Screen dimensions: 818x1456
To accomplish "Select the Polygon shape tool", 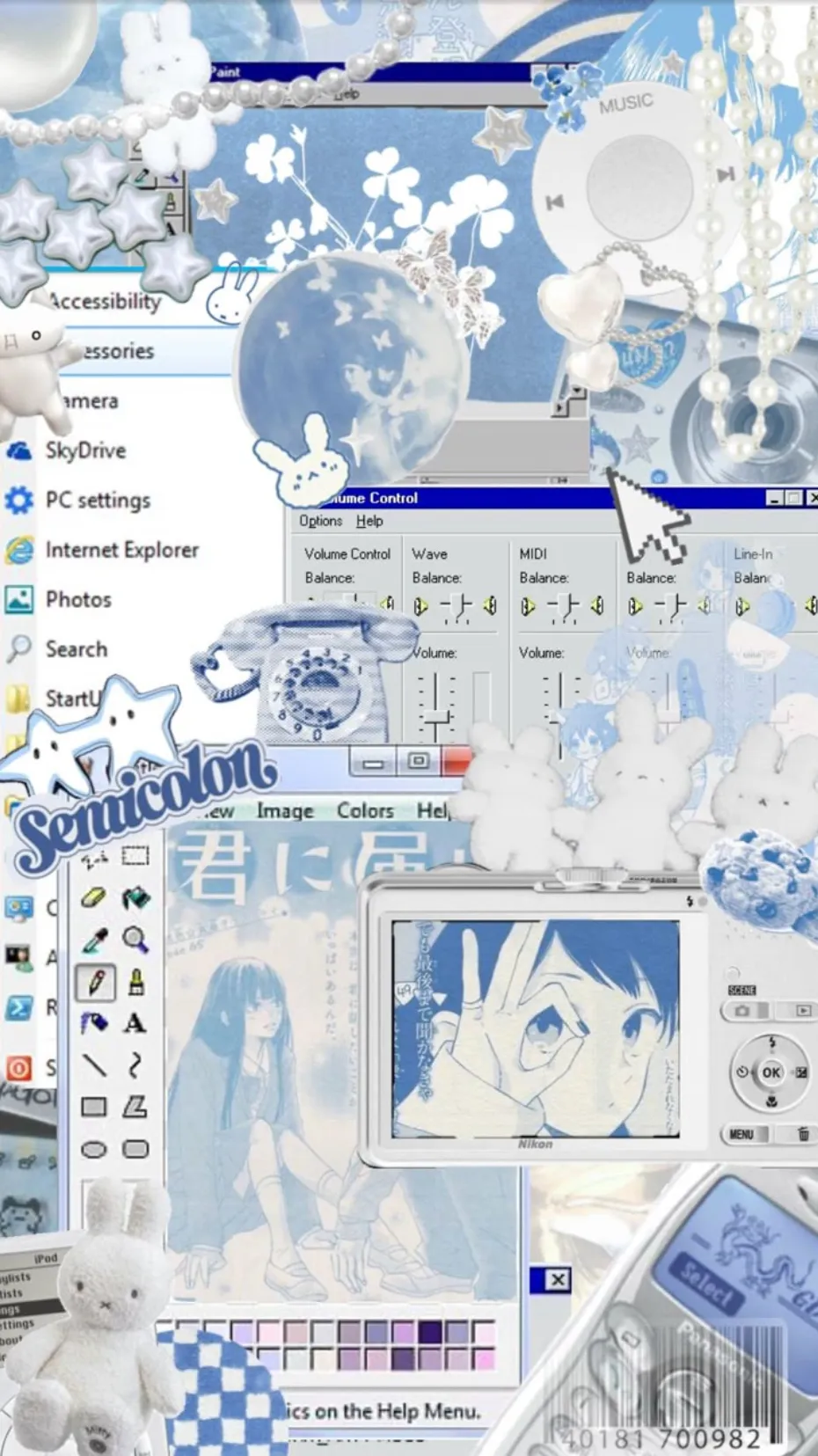I will 135,1107.
